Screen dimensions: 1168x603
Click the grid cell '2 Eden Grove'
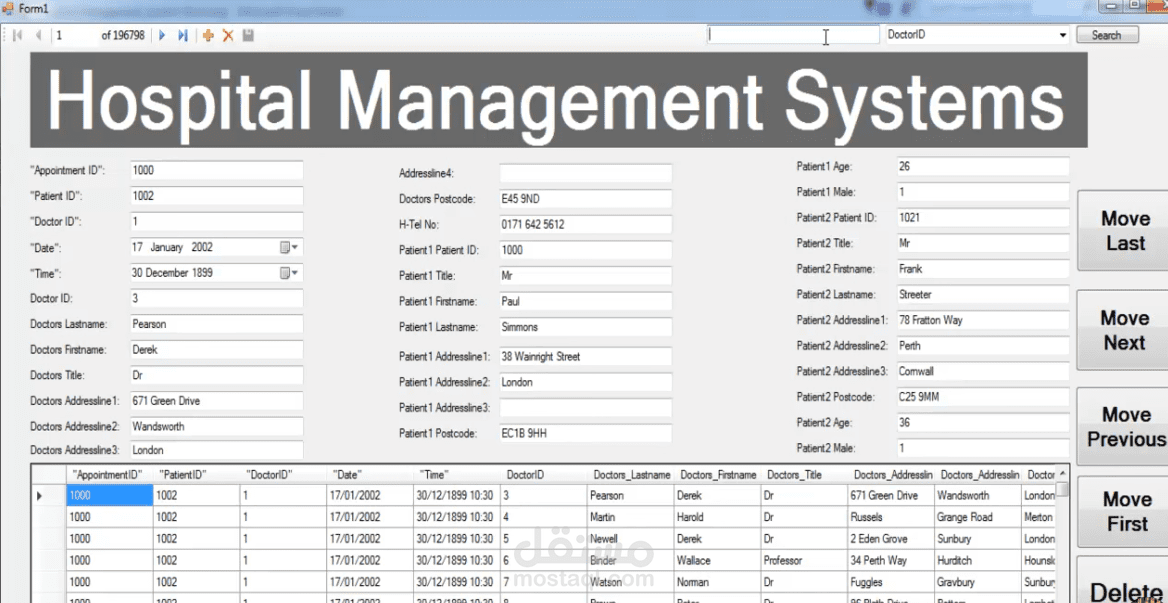click(x=891, y=538)
